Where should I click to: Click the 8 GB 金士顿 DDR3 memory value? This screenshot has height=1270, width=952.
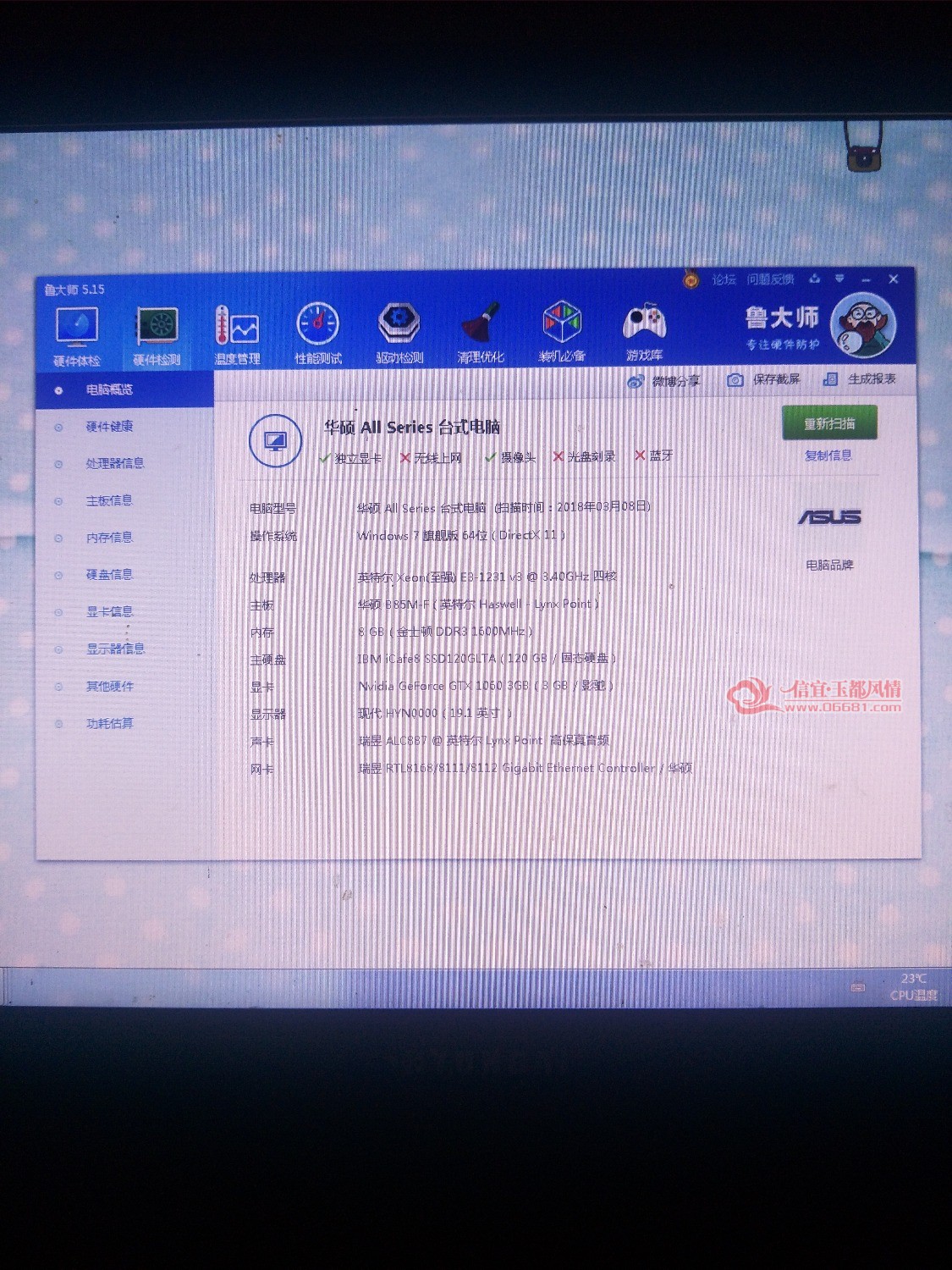445,632
